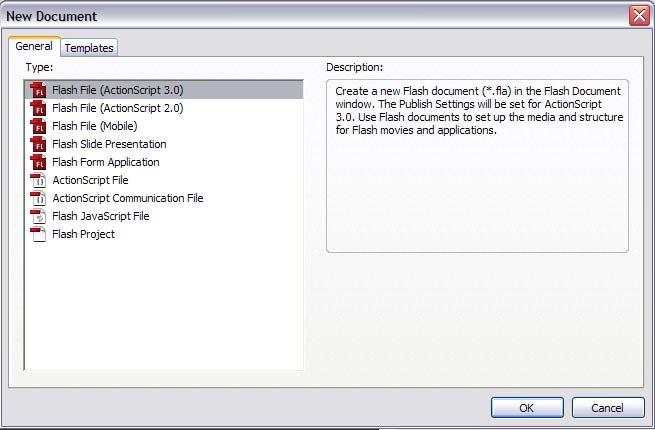This screenshot has width=655, height=430.
Task: Click the Flash File (ActionScript 2.0) icon
Action: 38,108
